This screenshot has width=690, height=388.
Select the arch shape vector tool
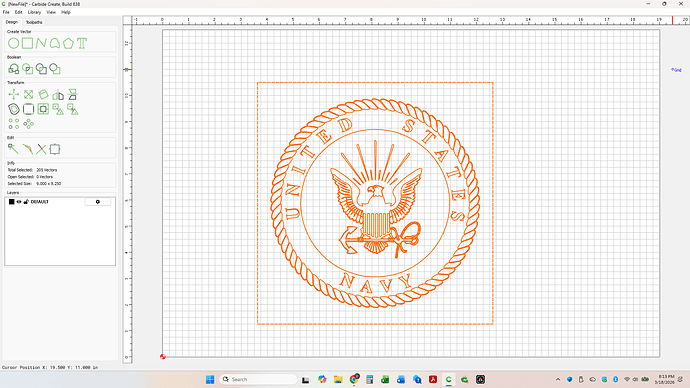tap(55, 43)
